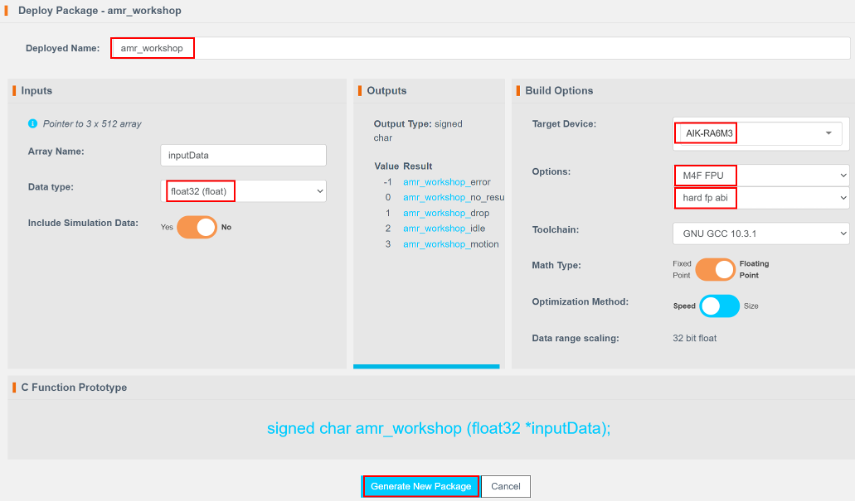
Task: Toggle Include Simulation Data switch
Action: coord(197,227)
